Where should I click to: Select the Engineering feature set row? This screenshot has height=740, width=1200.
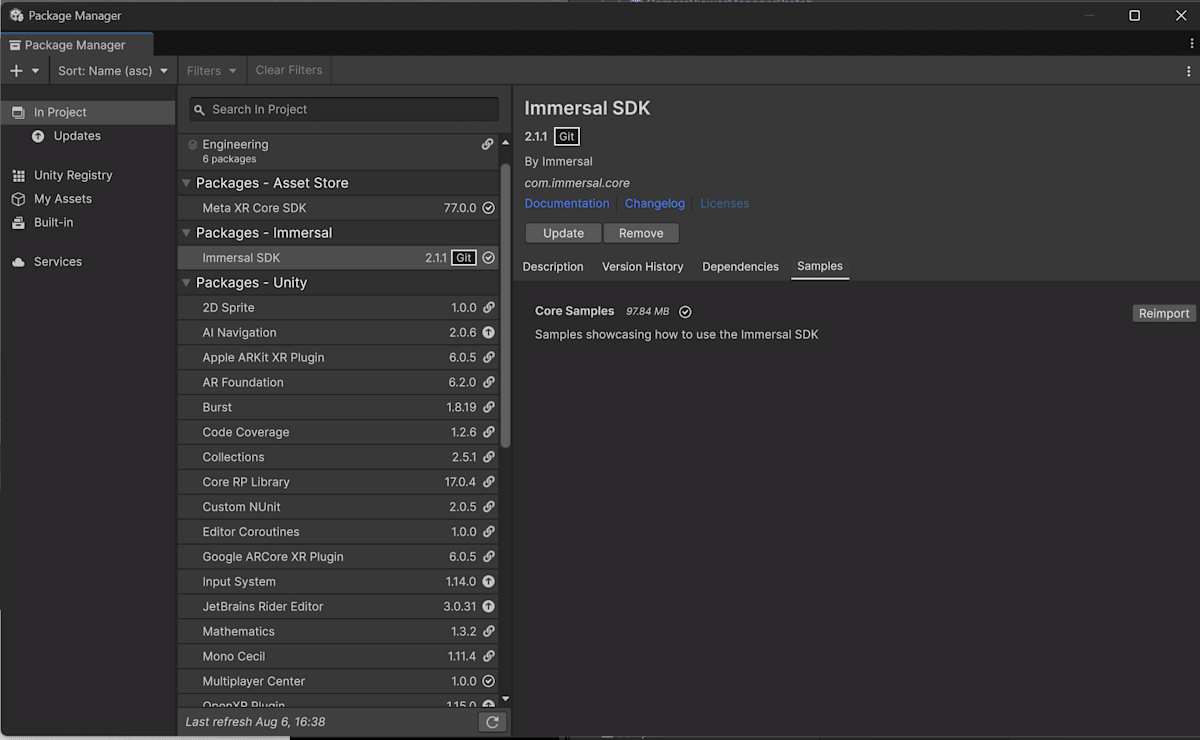coord(338,151)
